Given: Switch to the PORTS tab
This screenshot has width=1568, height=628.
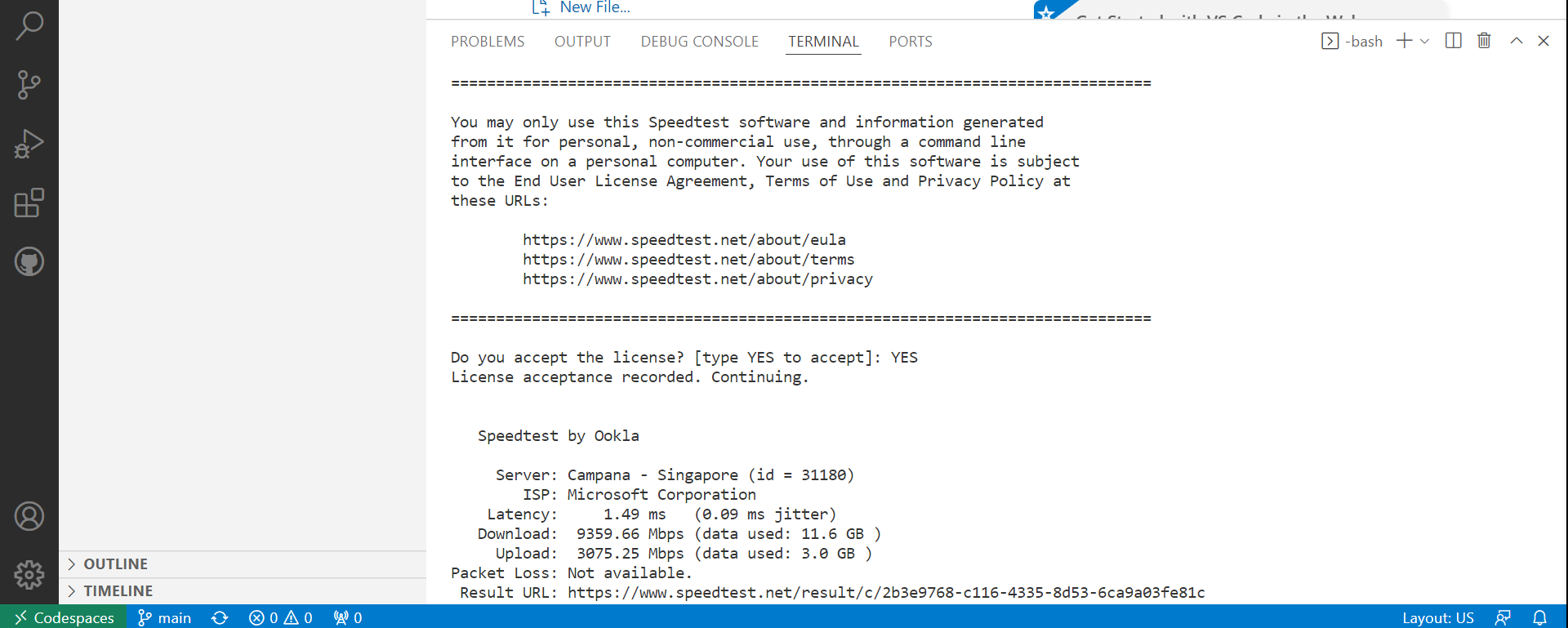Looking at the screenshot, I should coord(911,42).
